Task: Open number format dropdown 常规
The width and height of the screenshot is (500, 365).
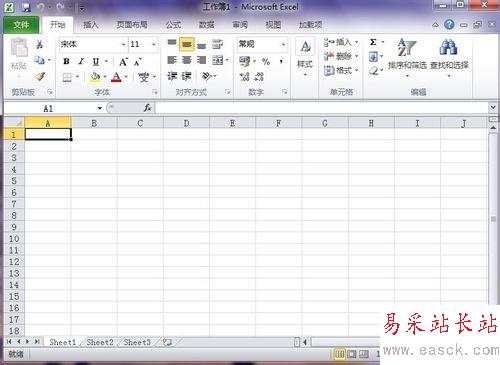Action: coord(283,44)
